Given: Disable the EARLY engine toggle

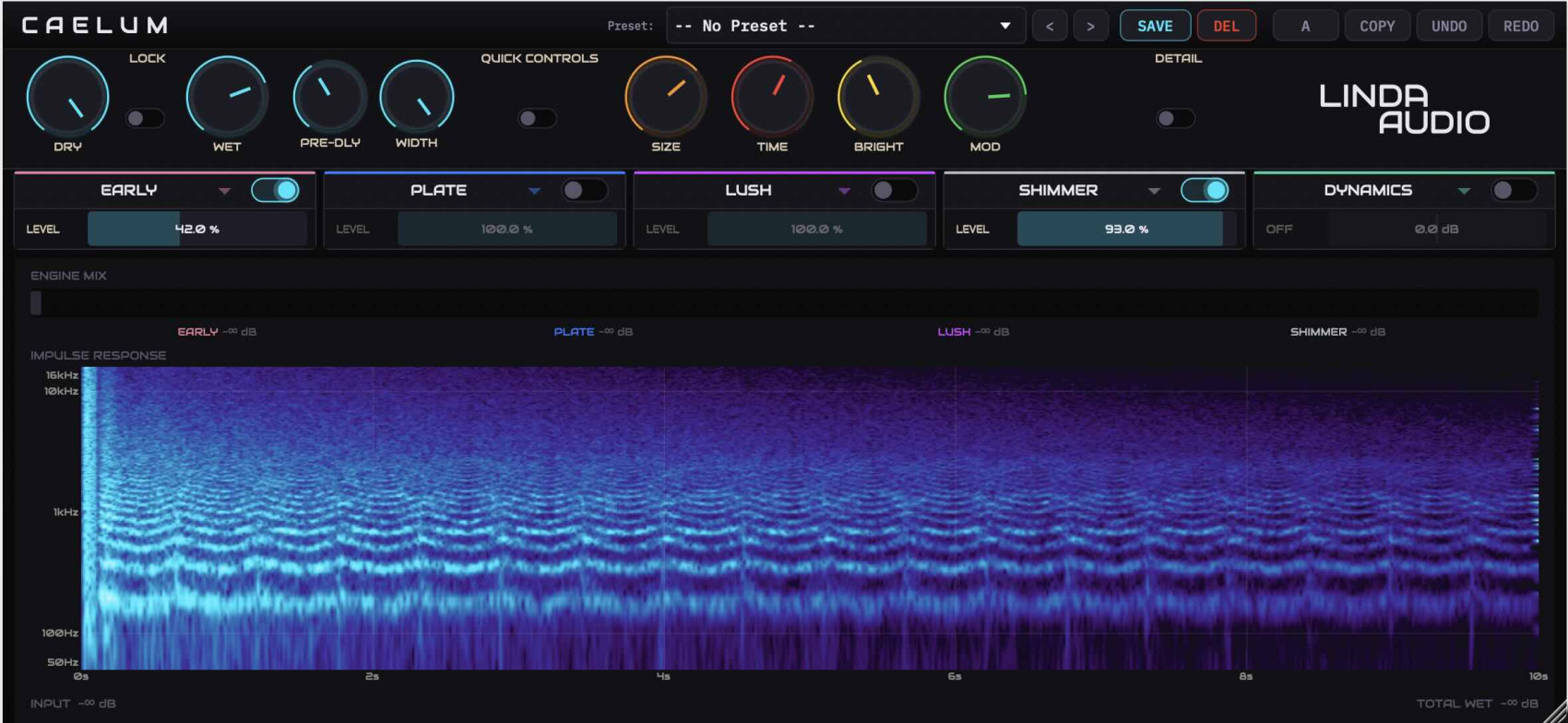Looking at the screenshot, I should click(276, 190).
